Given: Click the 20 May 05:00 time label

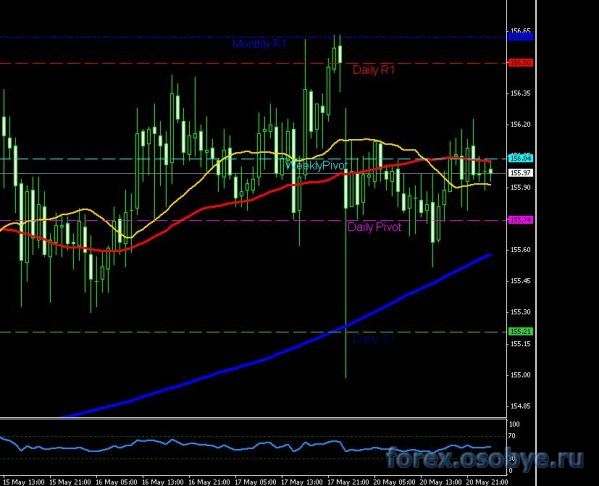Looking at the screenshot, I should 395,482.
